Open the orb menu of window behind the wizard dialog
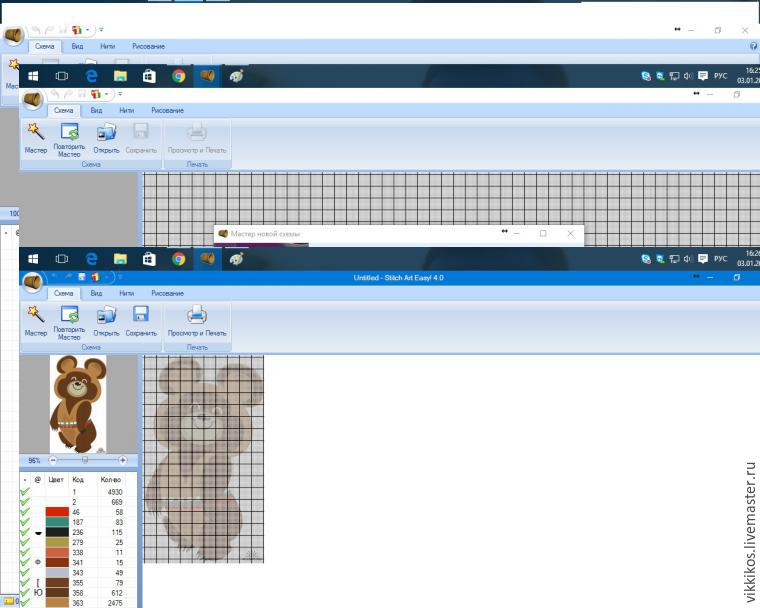The width and height of the screenshot is (760, 608). click(x=32, y=99)
